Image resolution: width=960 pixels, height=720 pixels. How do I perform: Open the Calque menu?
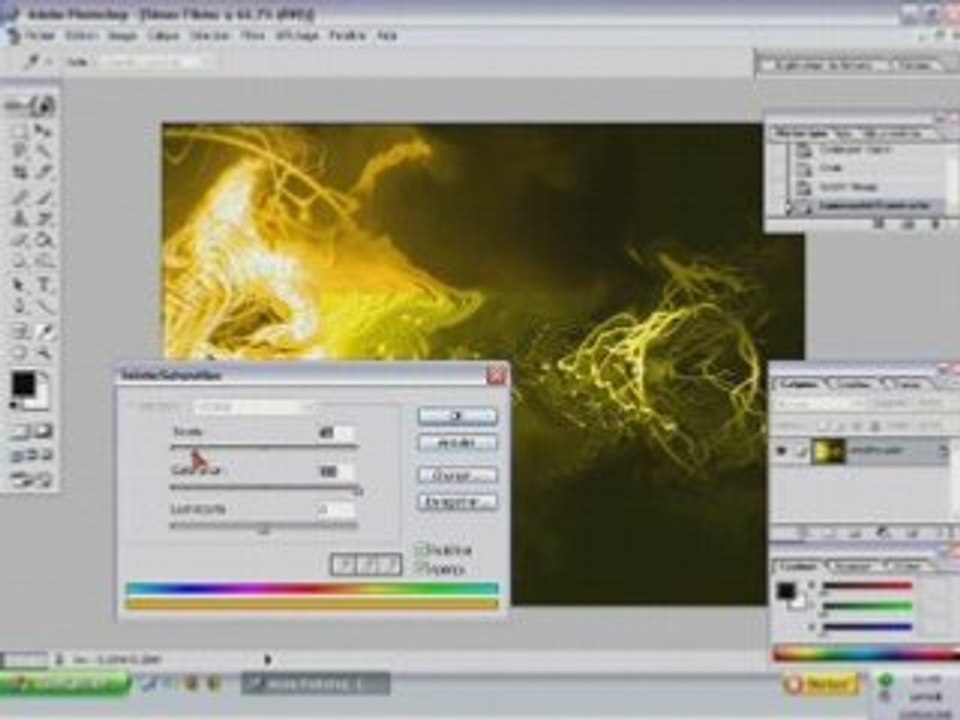coord(163,36)
